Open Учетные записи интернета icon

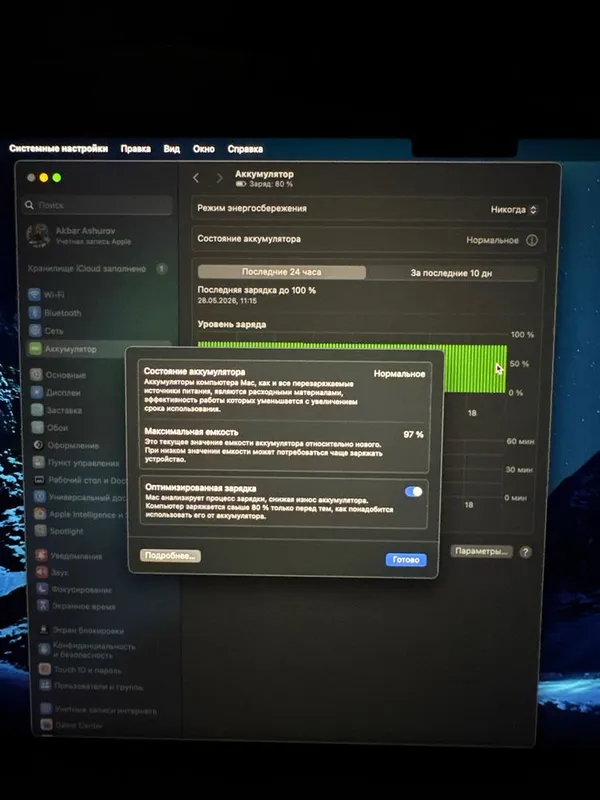46,709
